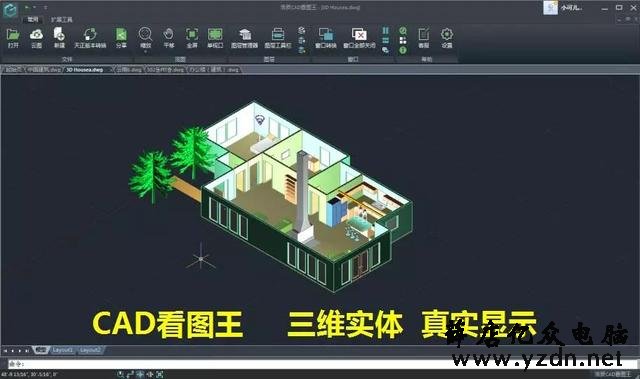The image size is (640, 379).
Task: Switch to the 扩展工具 ribbon tab
Action: 62,19
